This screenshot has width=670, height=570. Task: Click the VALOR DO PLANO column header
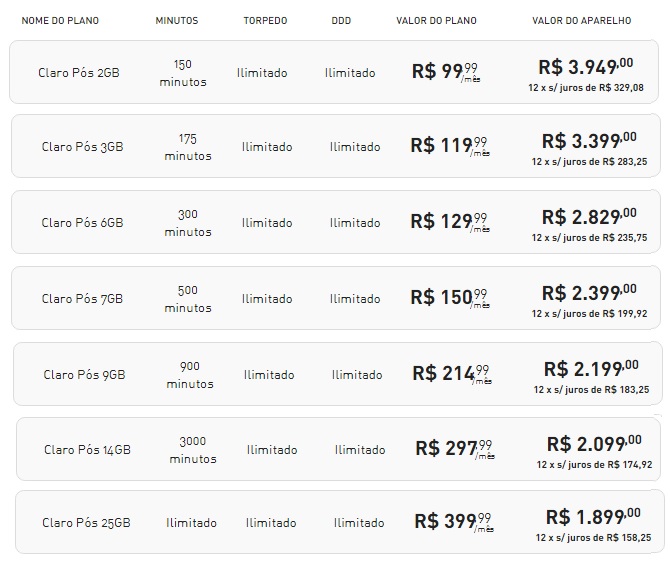pyautogui.click(x=436, y=21)
